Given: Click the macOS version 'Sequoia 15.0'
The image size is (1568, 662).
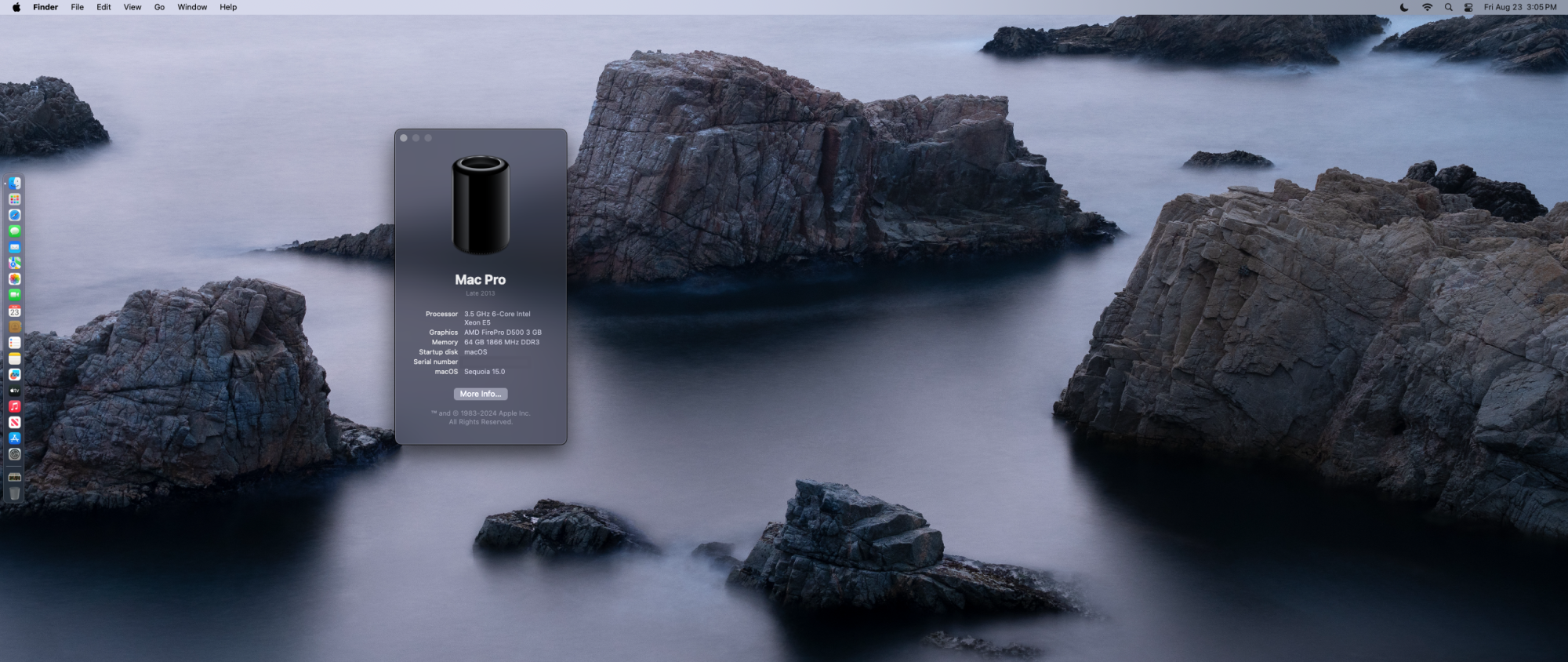Looking at the screenshot, I should pos(485,372).
